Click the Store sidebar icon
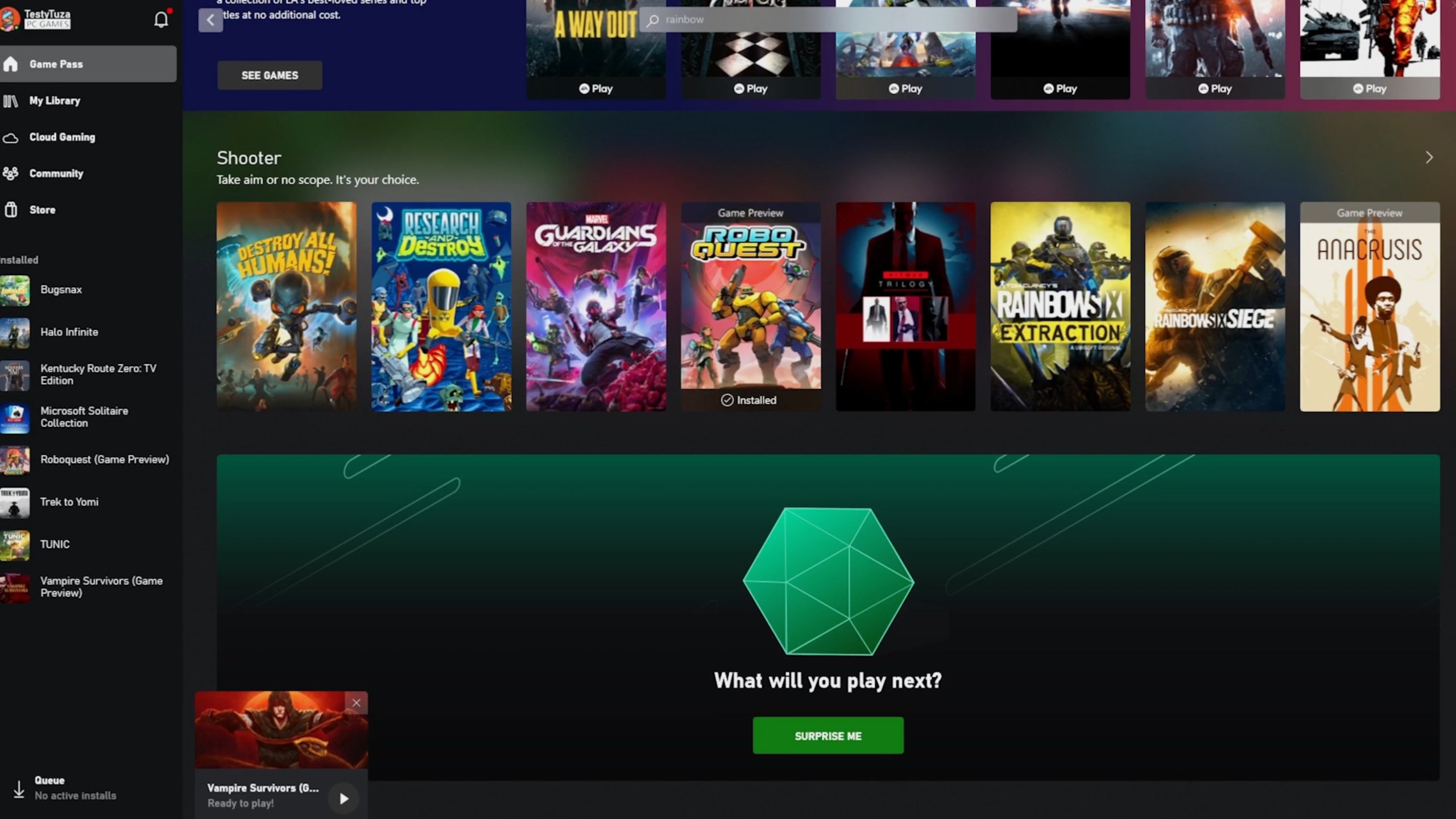The width and height of the screenshot is (1456, 819). click(x=11, y=210)
